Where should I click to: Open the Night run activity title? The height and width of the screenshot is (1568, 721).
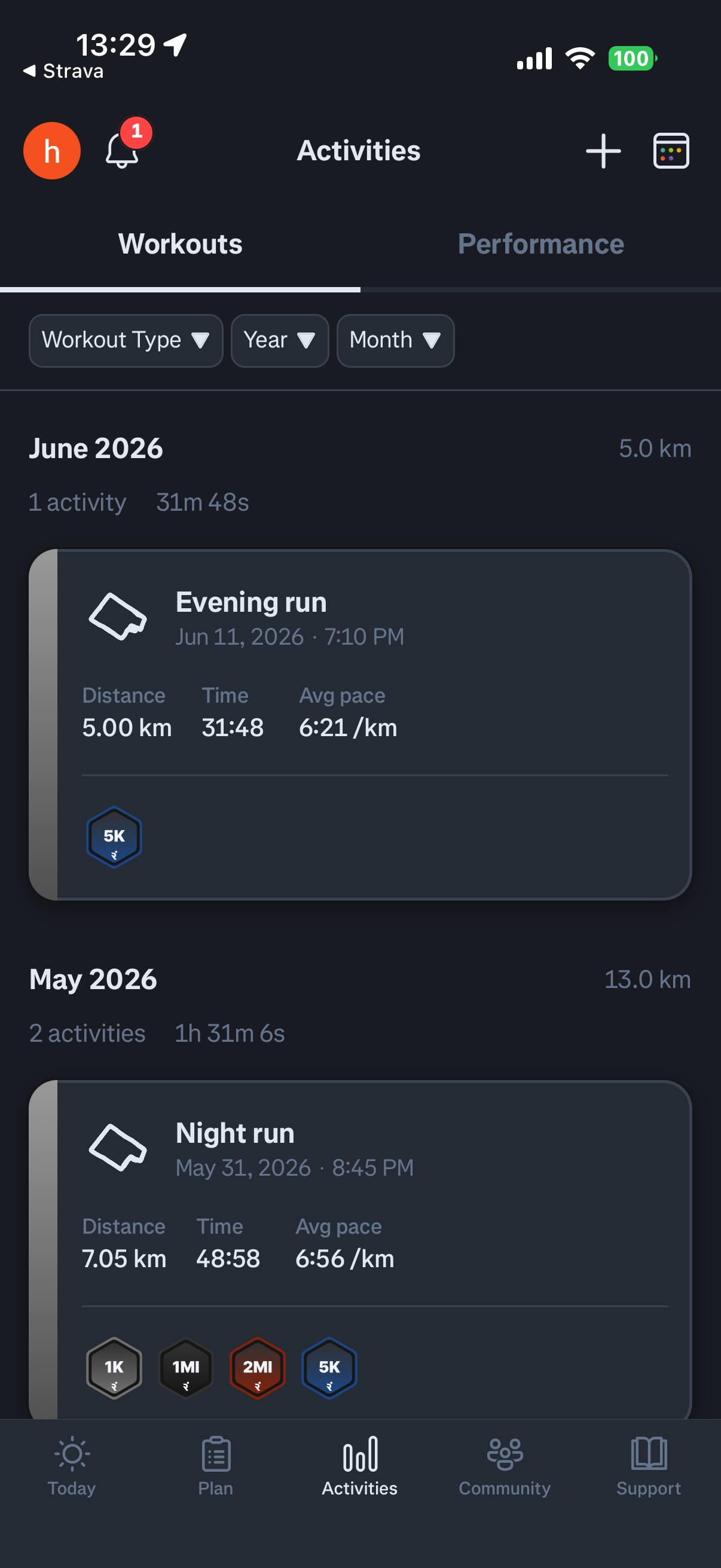pos(235,1133)
